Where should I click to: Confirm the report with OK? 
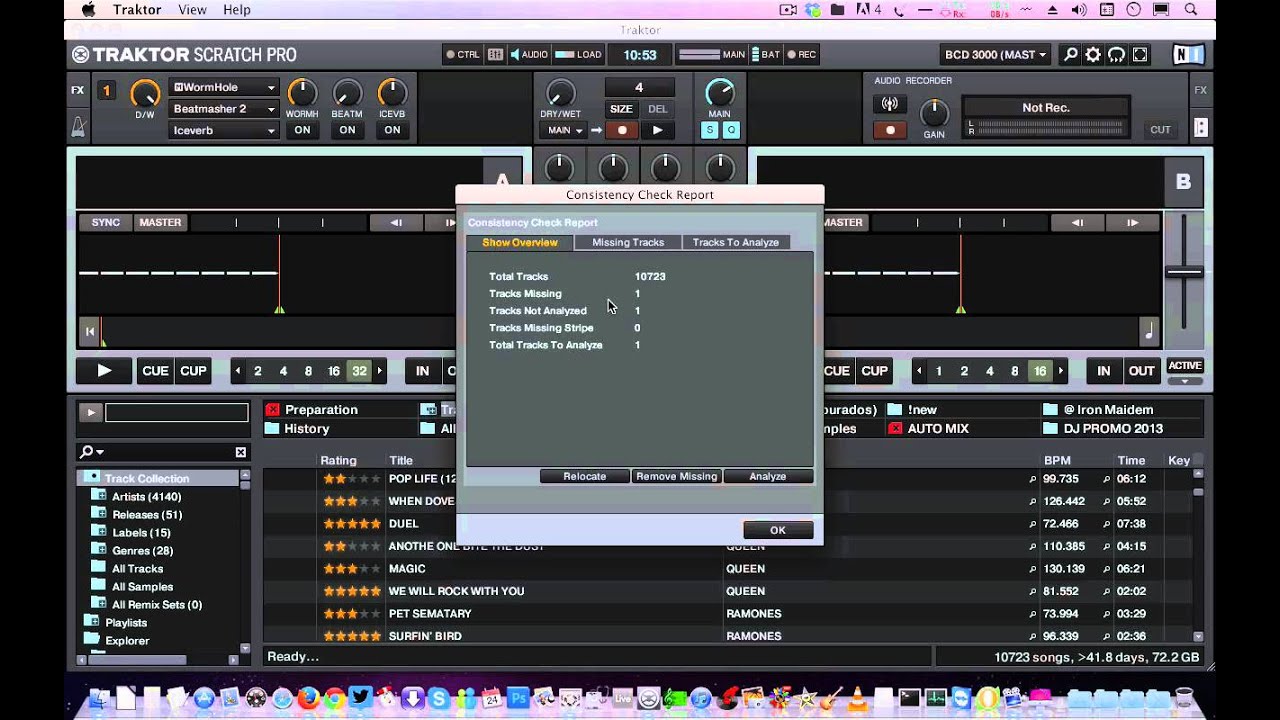pos(778,530)
